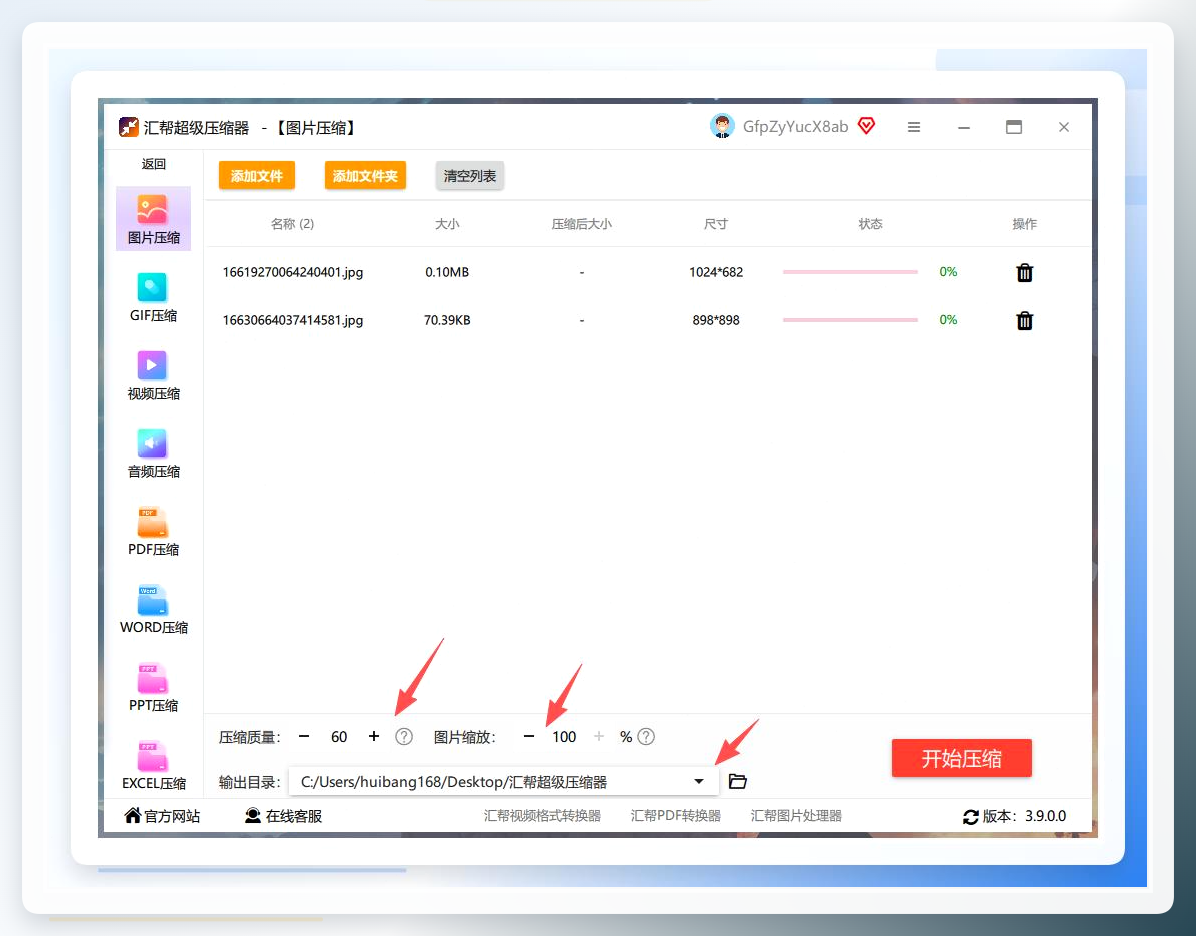1196x936 pixels.
Task: Open the PDF压缩 tool
Action: [153, 532]
